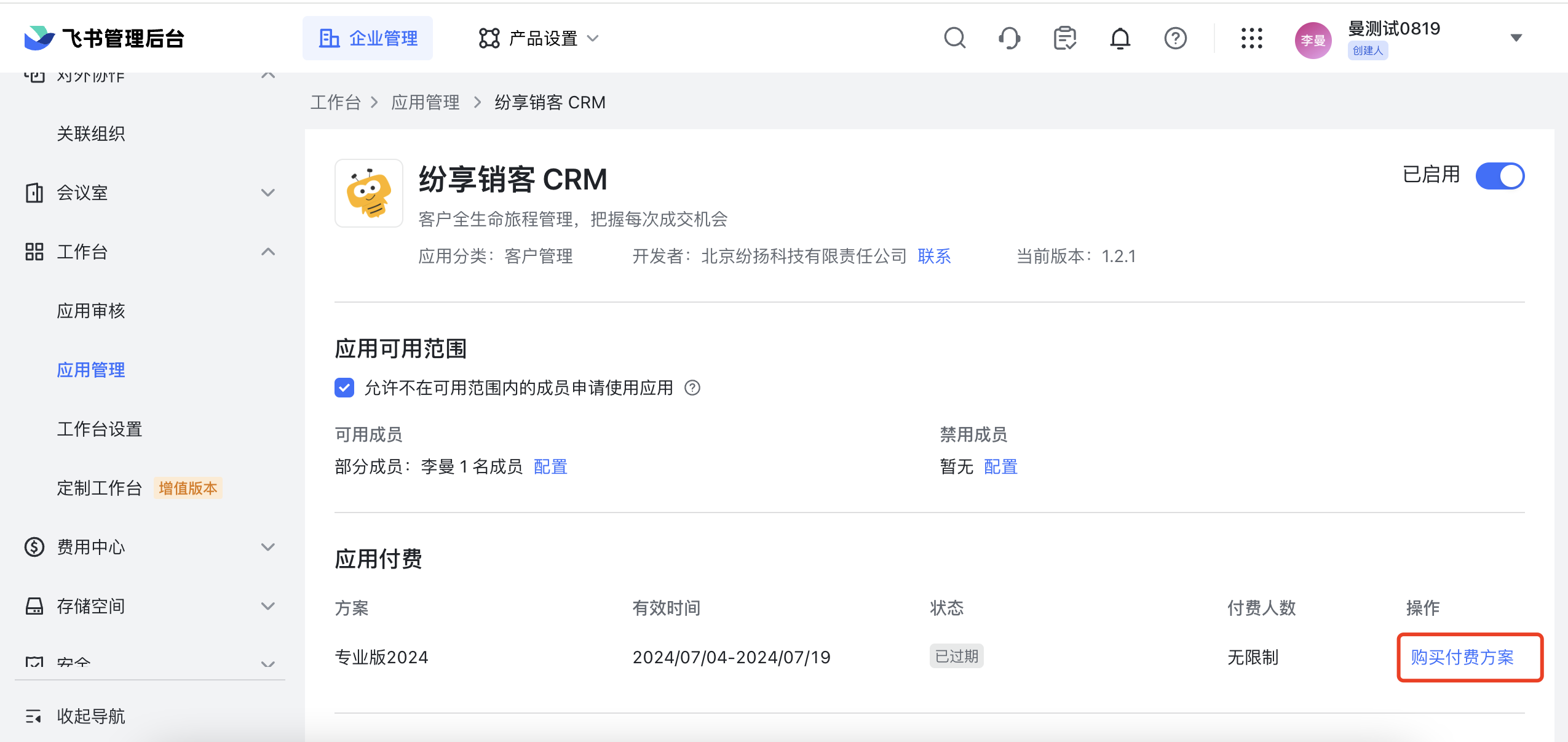The height and width of the screenshot is (742, 1568).
Task: Expand the 存储空间 sidebar section
Action: 268,606
